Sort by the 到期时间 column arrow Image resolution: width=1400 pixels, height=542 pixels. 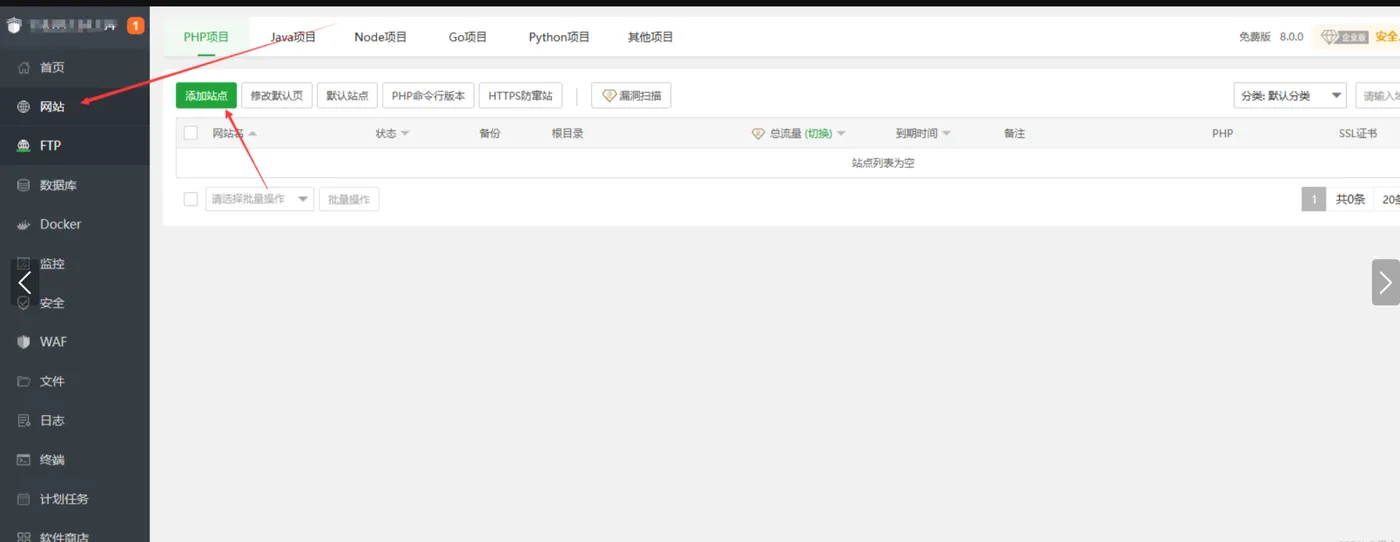946,134
